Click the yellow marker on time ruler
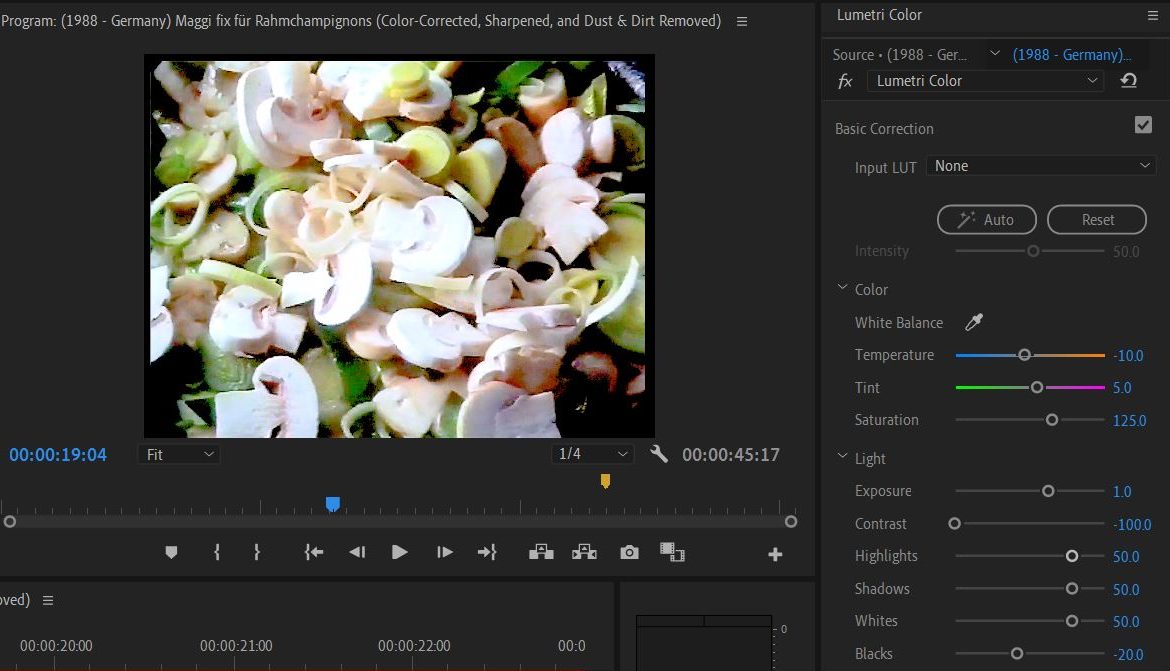Screen dimensions: 1170x671 (x=605, y=481)
